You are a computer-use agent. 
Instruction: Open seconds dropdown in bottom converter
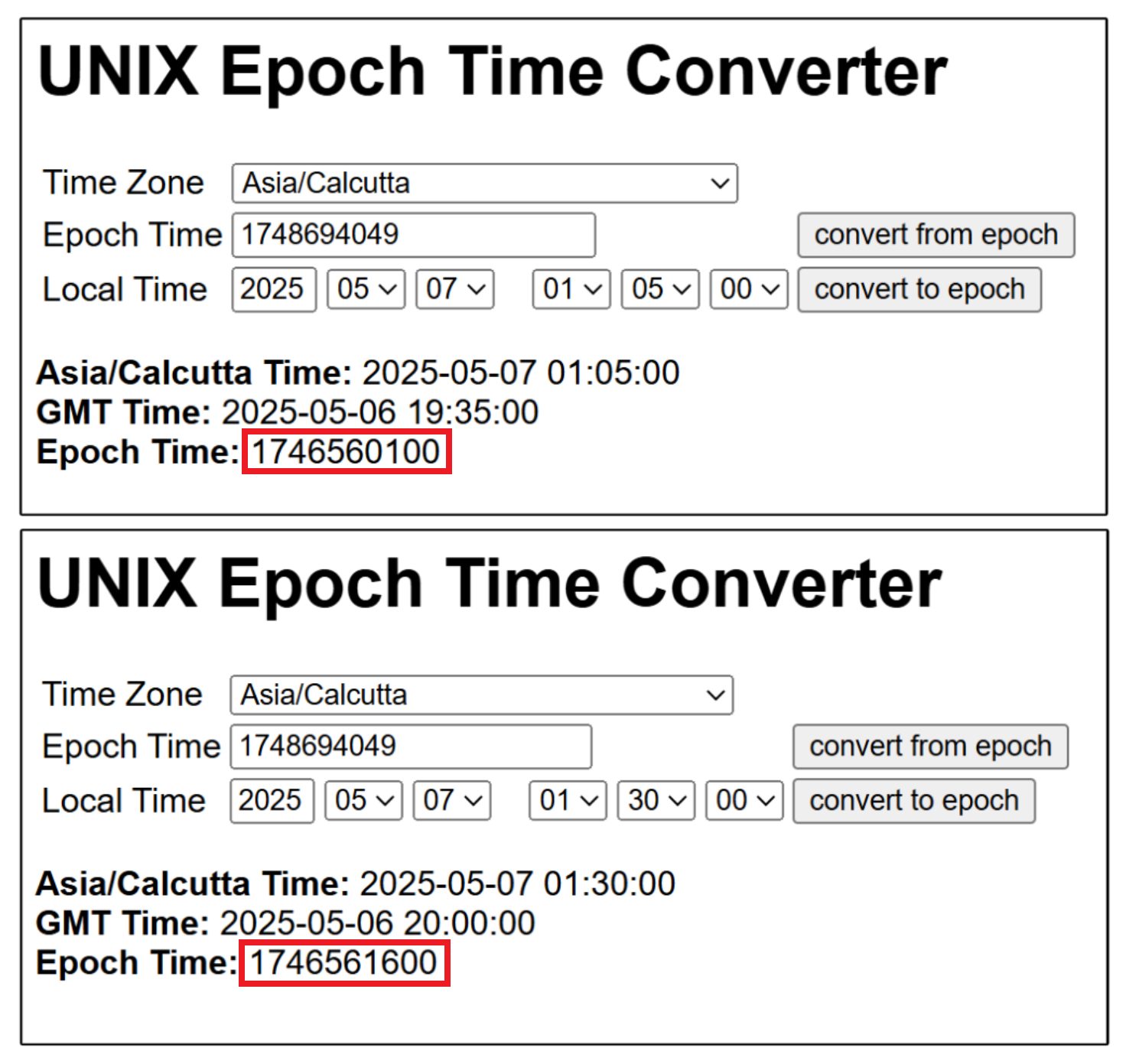click(744, 801)
